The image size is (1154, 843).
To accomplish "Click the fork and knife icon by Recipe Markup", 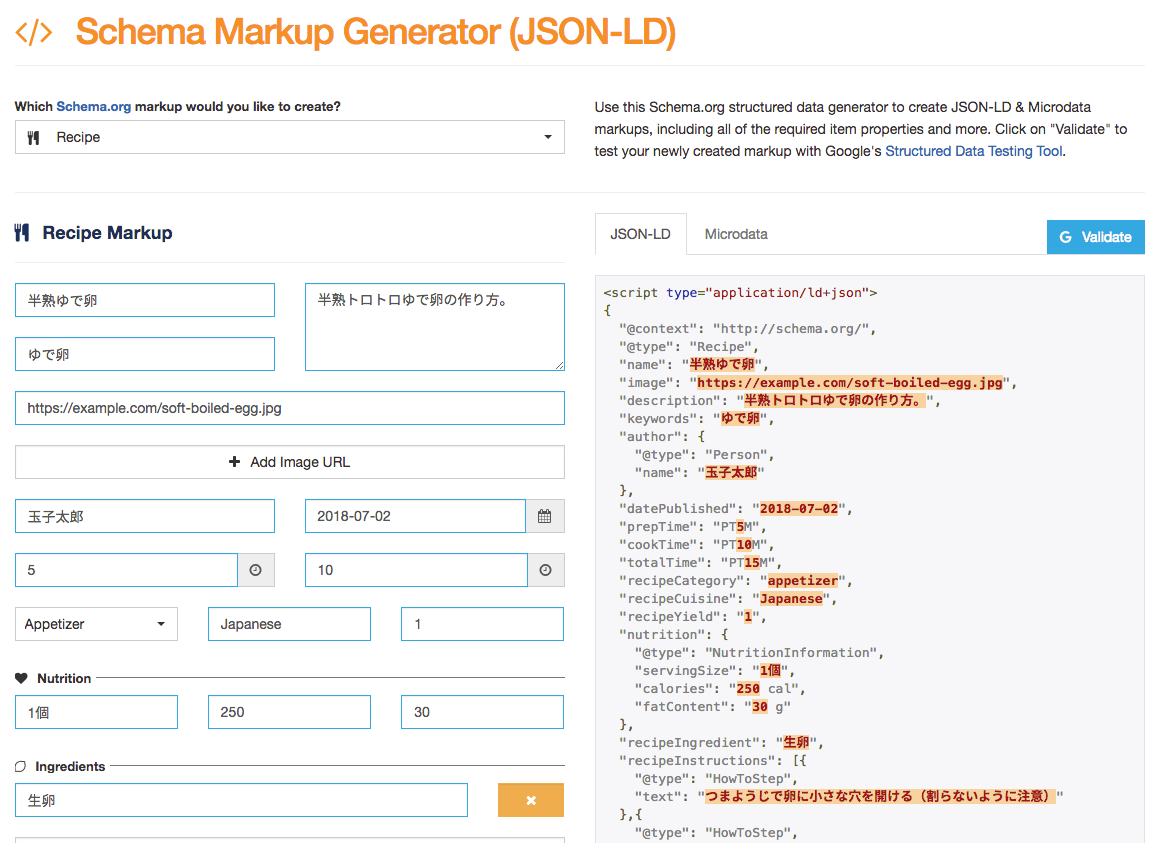I will pos(22,233).
